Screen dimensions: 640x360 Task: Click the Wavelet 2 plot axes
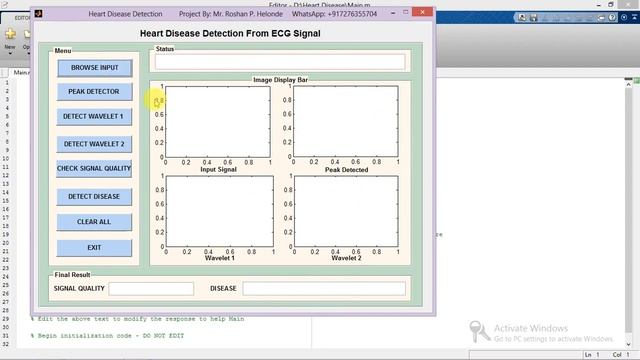(x=346, y=211)
